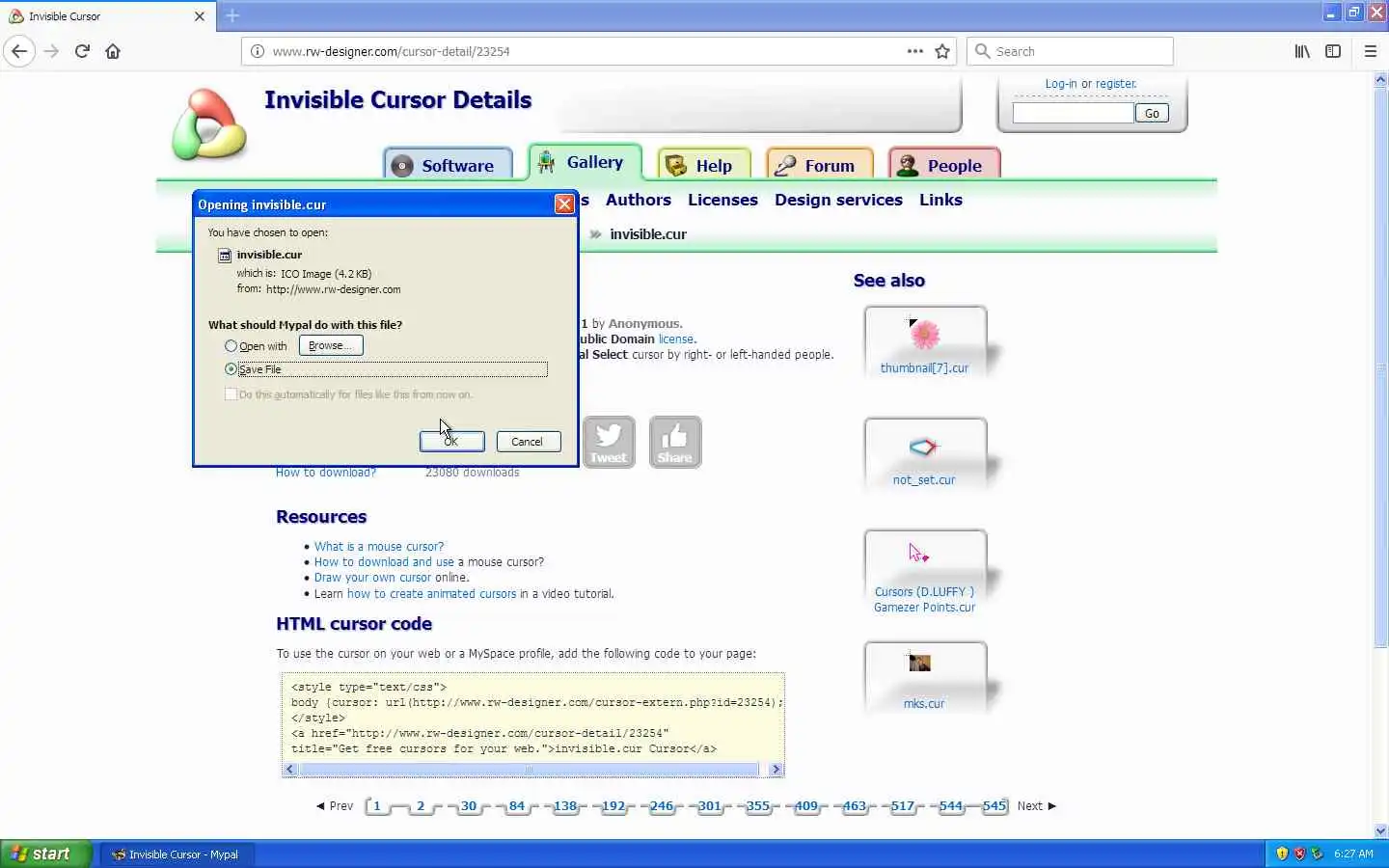Click the thumbs-up Share button
The width and height of the screenshot is (1389, 868).
point(675,442)
